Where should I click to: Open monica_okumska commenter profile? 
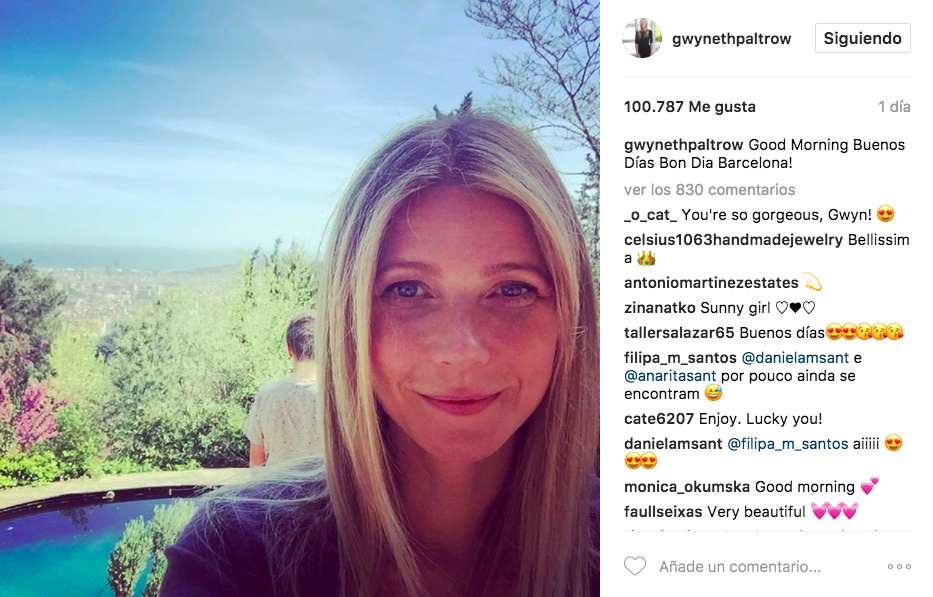[687, 487]
